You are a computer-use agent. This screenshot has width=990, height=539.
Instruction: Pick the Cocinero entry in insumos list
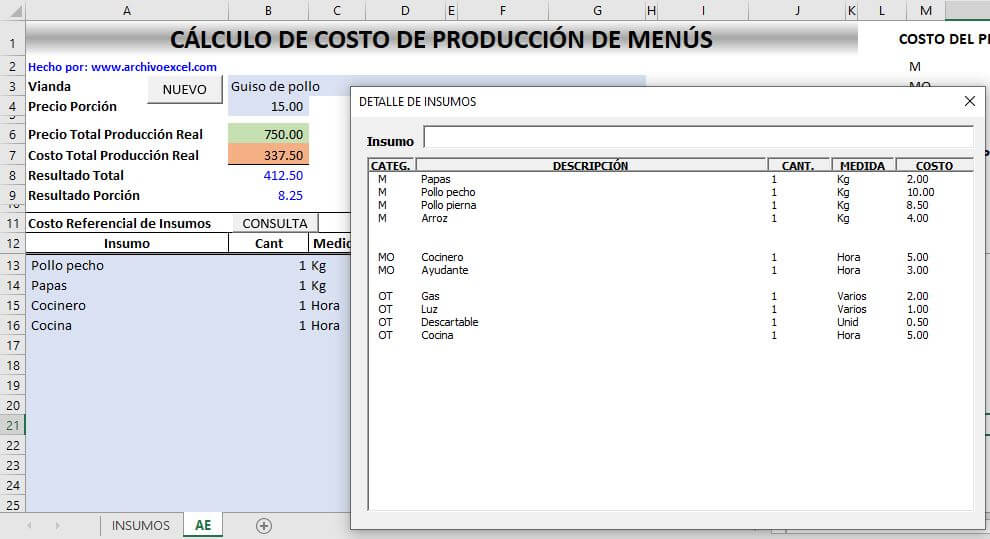444,257
